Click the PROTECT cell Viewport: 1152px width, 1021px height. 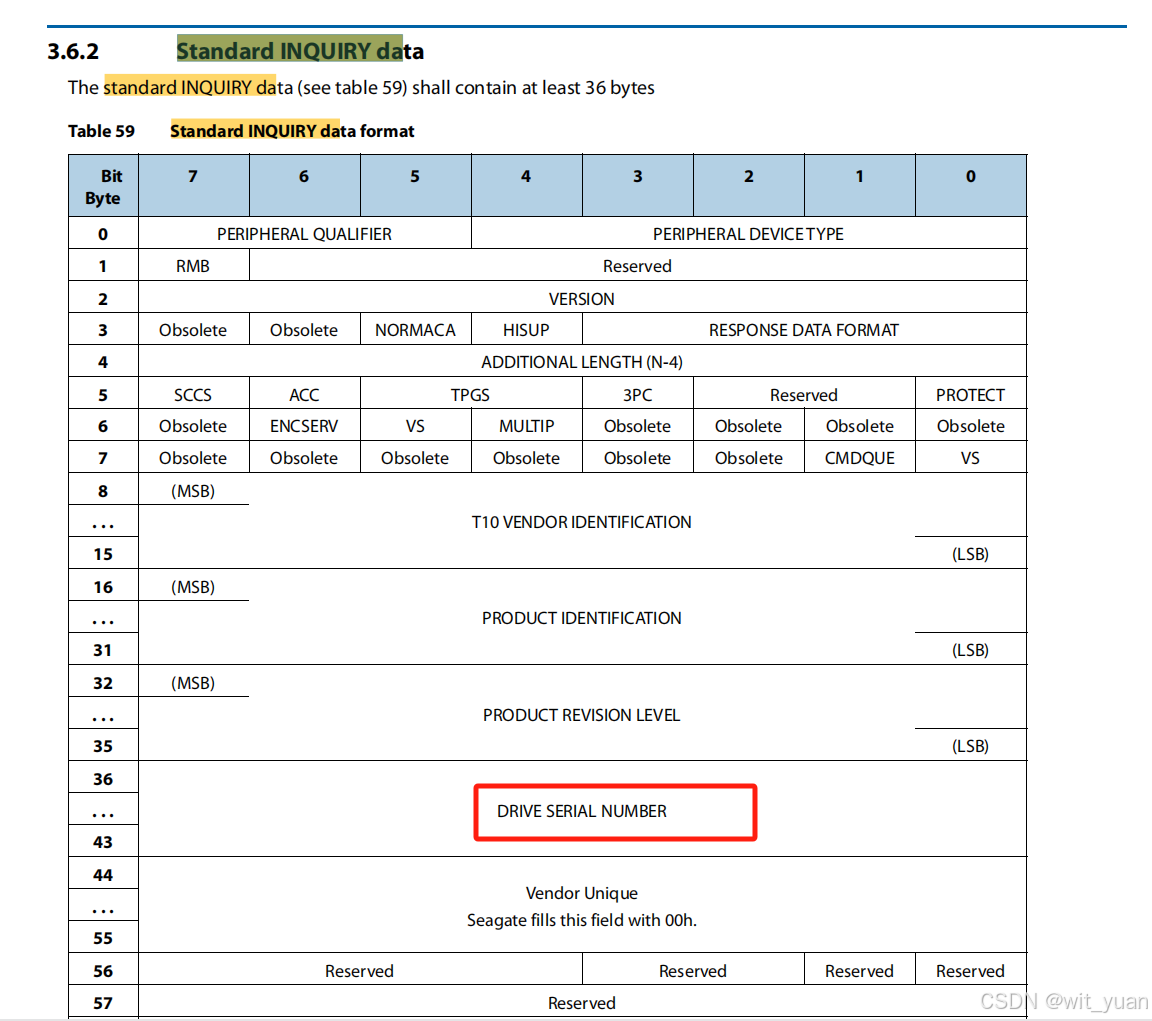[970, 393]
